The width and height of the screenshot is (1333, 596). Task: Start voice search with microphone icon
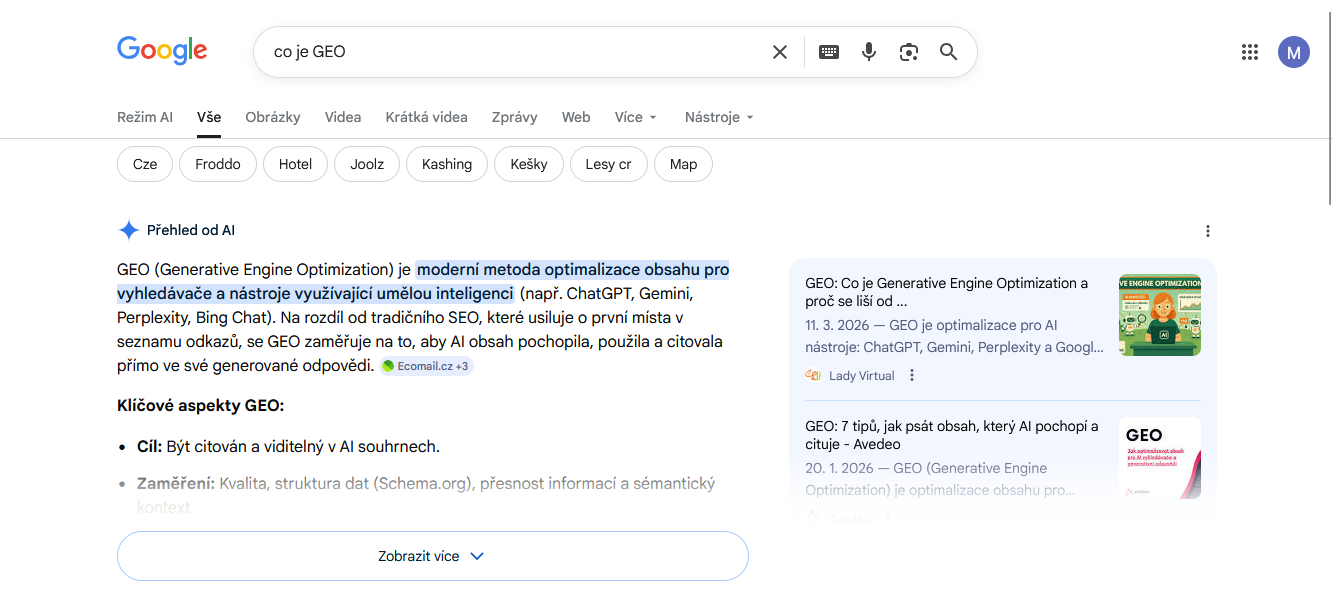tap(869, 52)
